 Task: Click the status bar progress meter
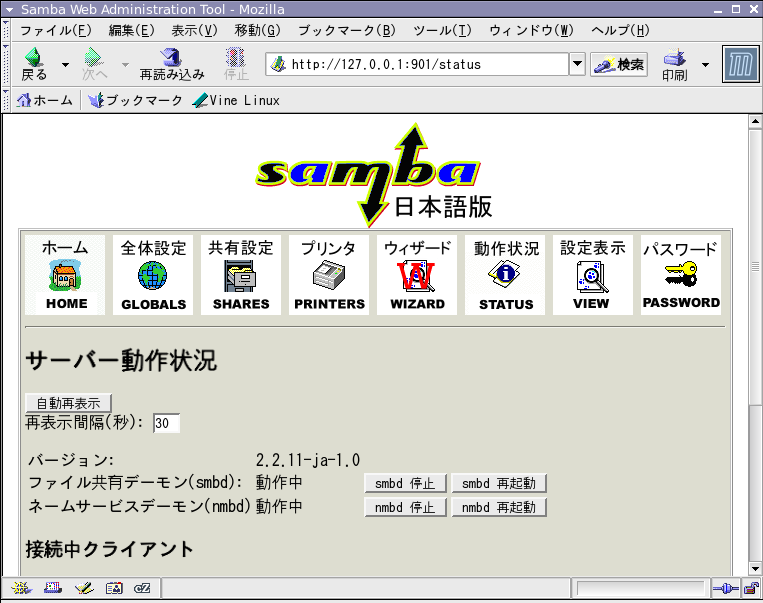tap(641, 589)
